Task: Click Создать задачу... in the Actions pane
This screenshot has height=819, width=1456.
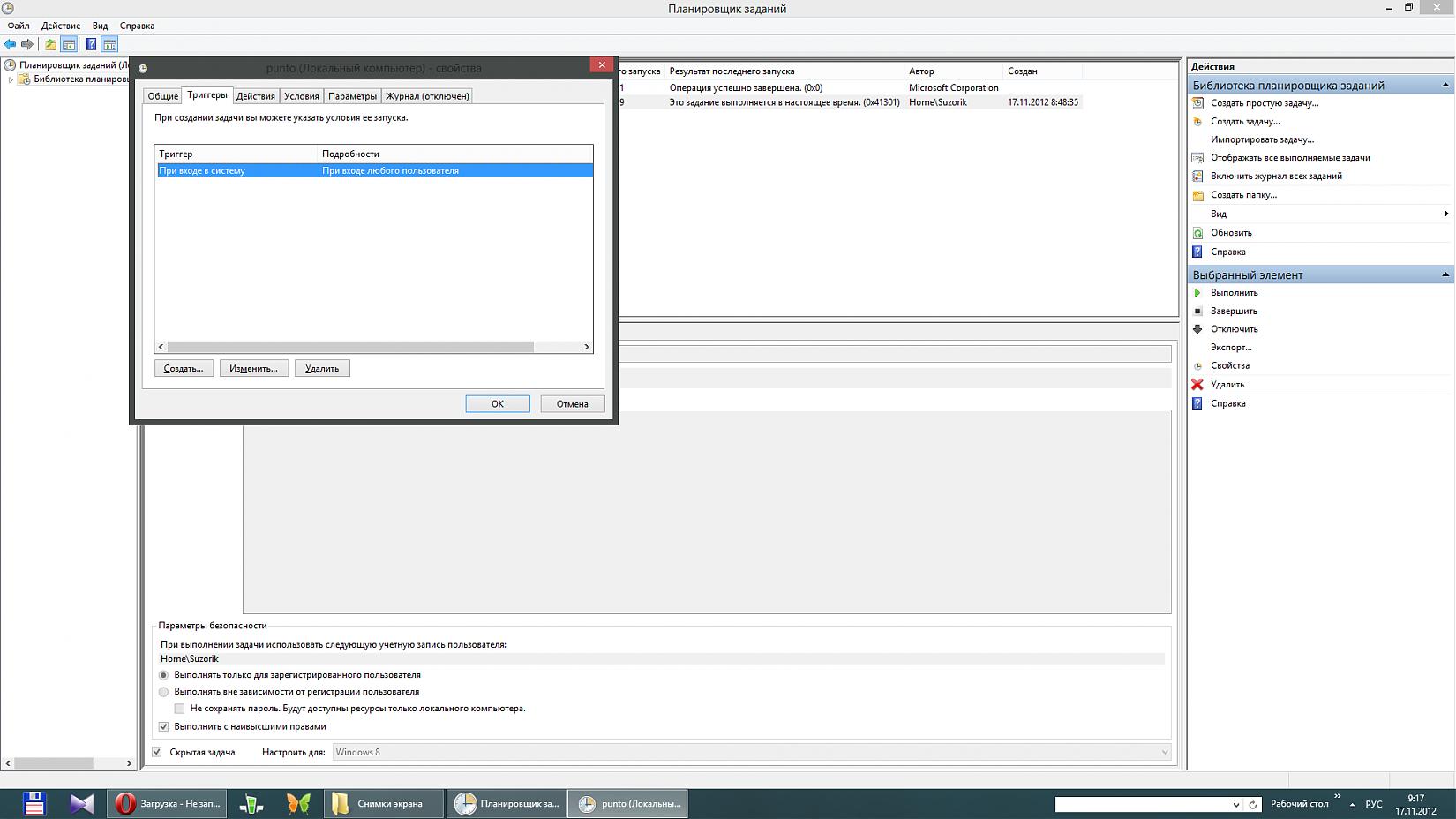Action: (x=1245, y=122)
